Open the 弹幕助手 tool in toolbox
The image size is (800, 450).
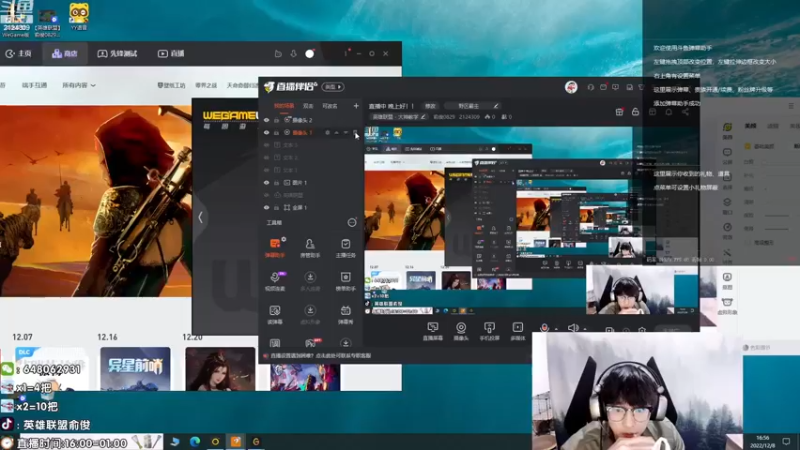pyautogui.click(x=274, y=247)
